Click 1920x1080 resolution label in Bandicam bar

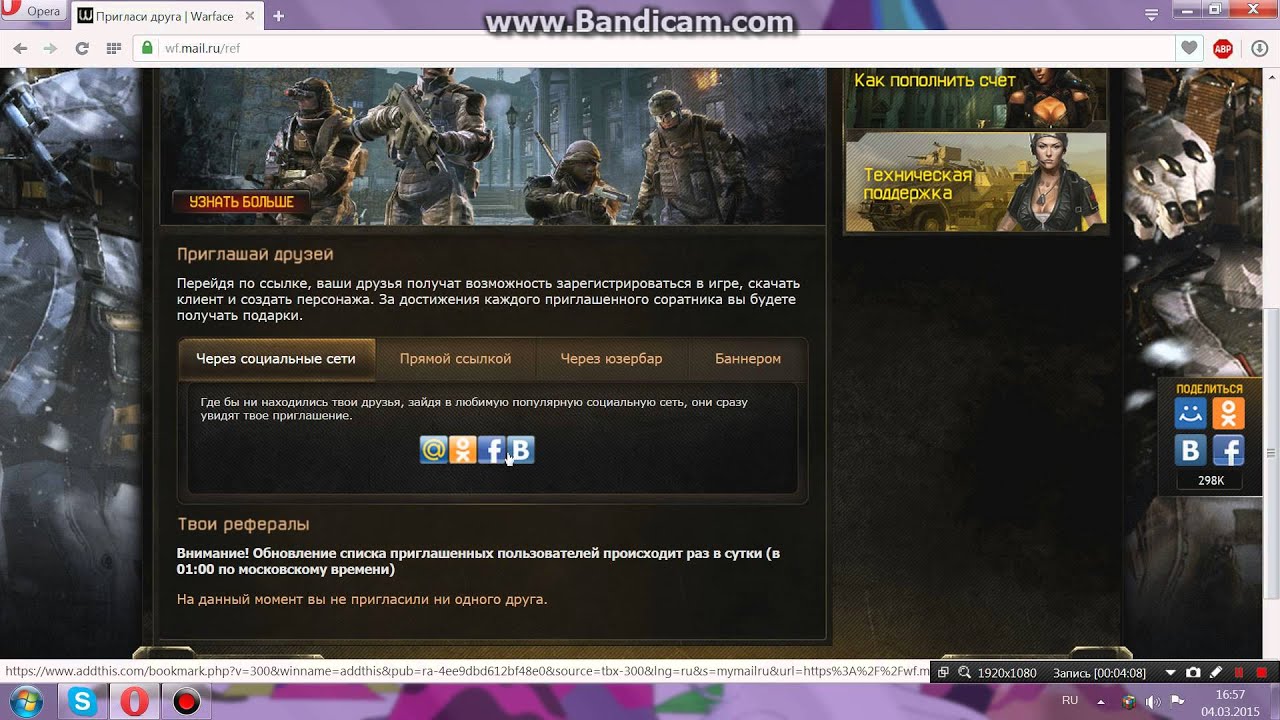[1009, 673]
